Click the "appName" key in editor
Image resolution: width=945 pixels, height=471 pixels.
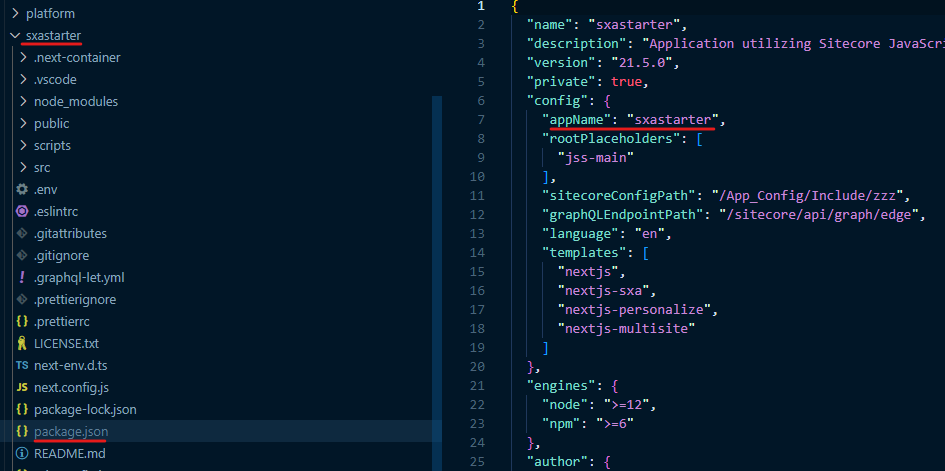point(576,119)
